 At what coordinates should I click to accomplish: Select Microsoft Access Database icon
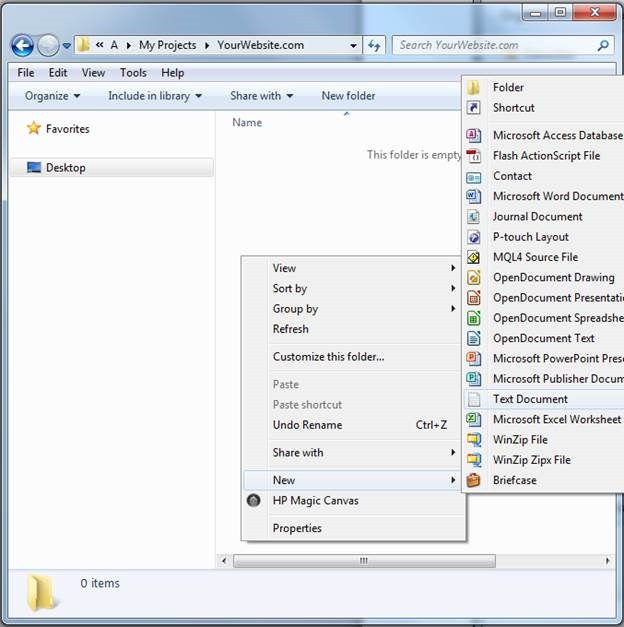coord(474,135)
